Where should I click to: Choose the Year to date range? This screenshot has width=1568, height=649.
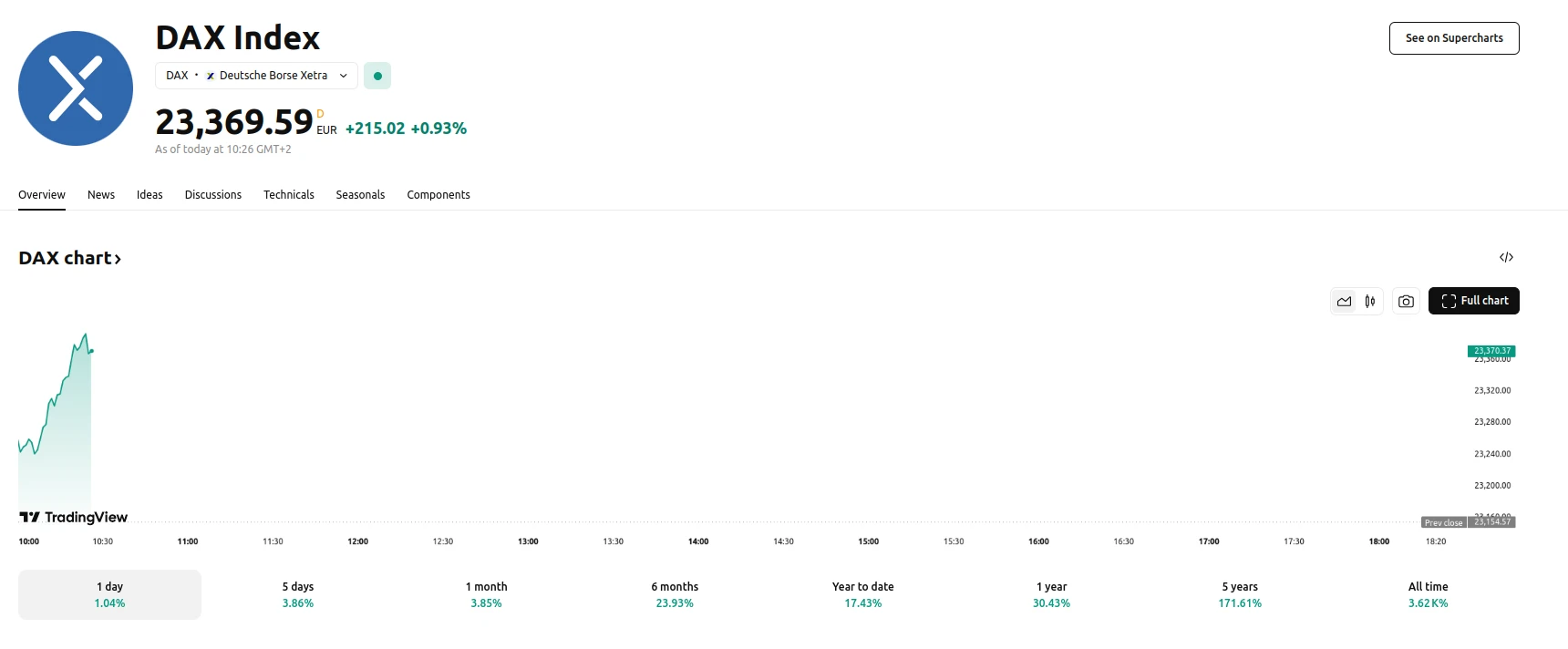point(862,594)
